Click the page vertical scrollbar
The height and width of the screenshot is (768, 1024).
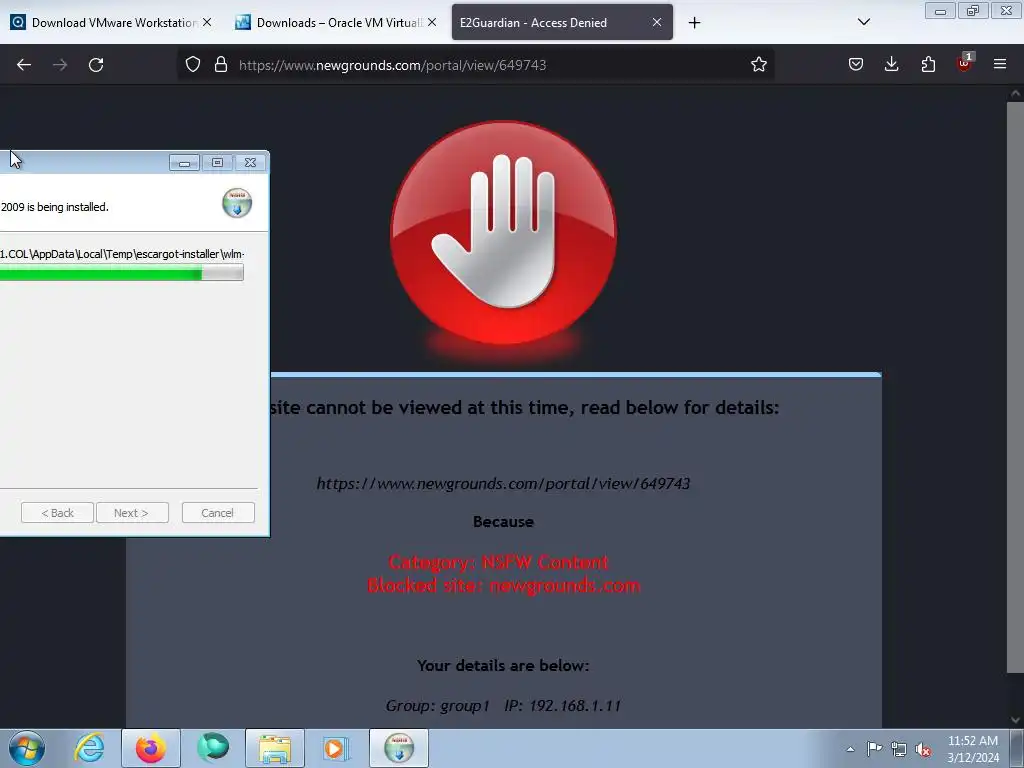point(1015,385)
